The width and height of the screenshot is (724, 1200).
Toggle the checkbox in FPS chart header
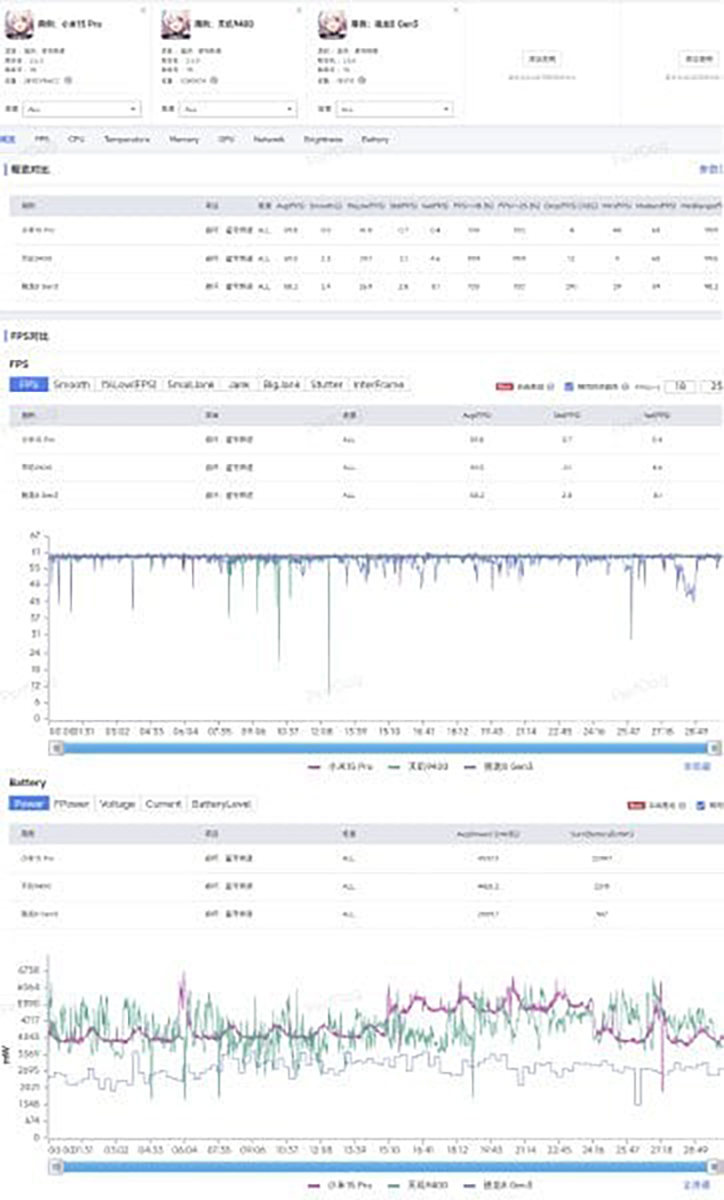coord(569,386)
